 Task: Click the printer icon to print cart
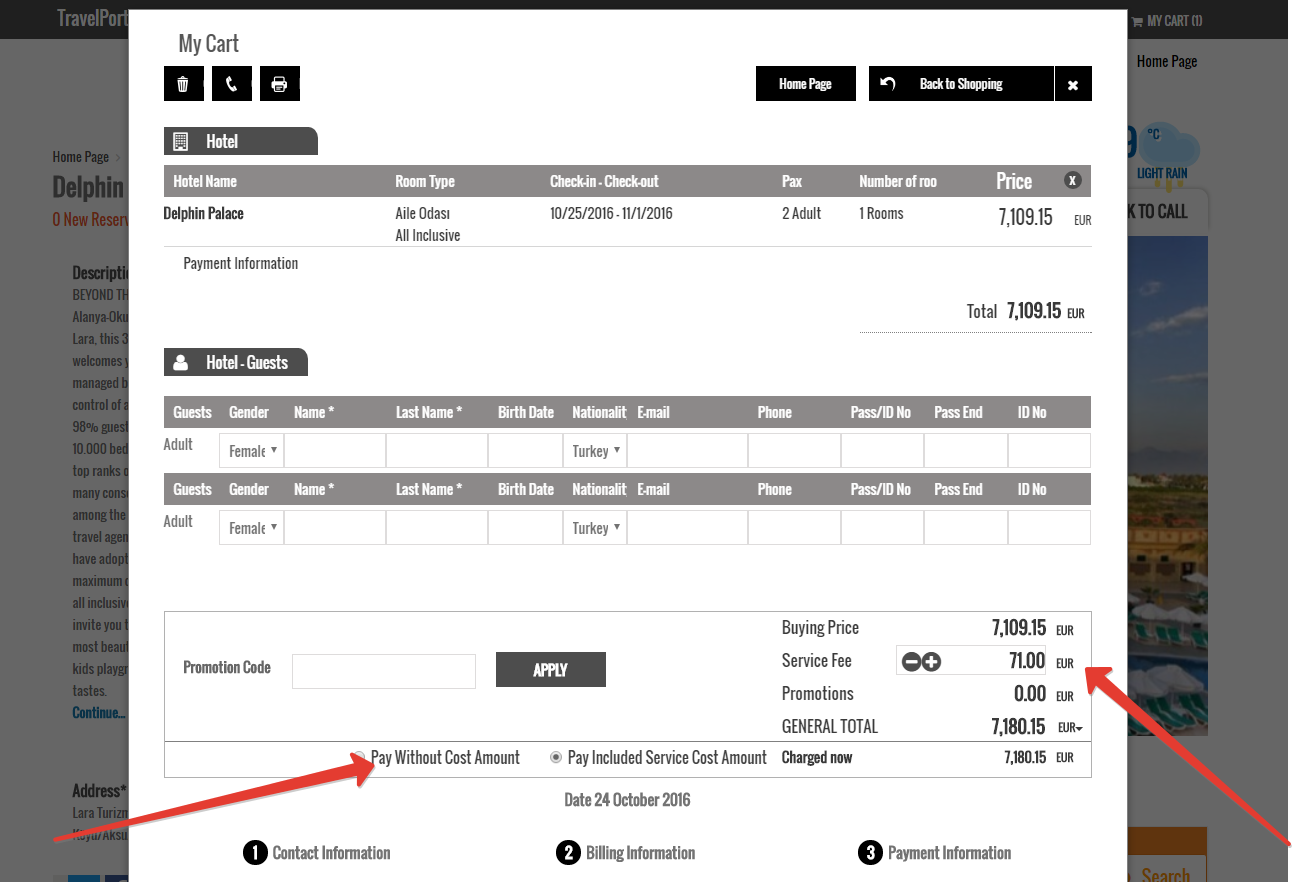[279, 84]
